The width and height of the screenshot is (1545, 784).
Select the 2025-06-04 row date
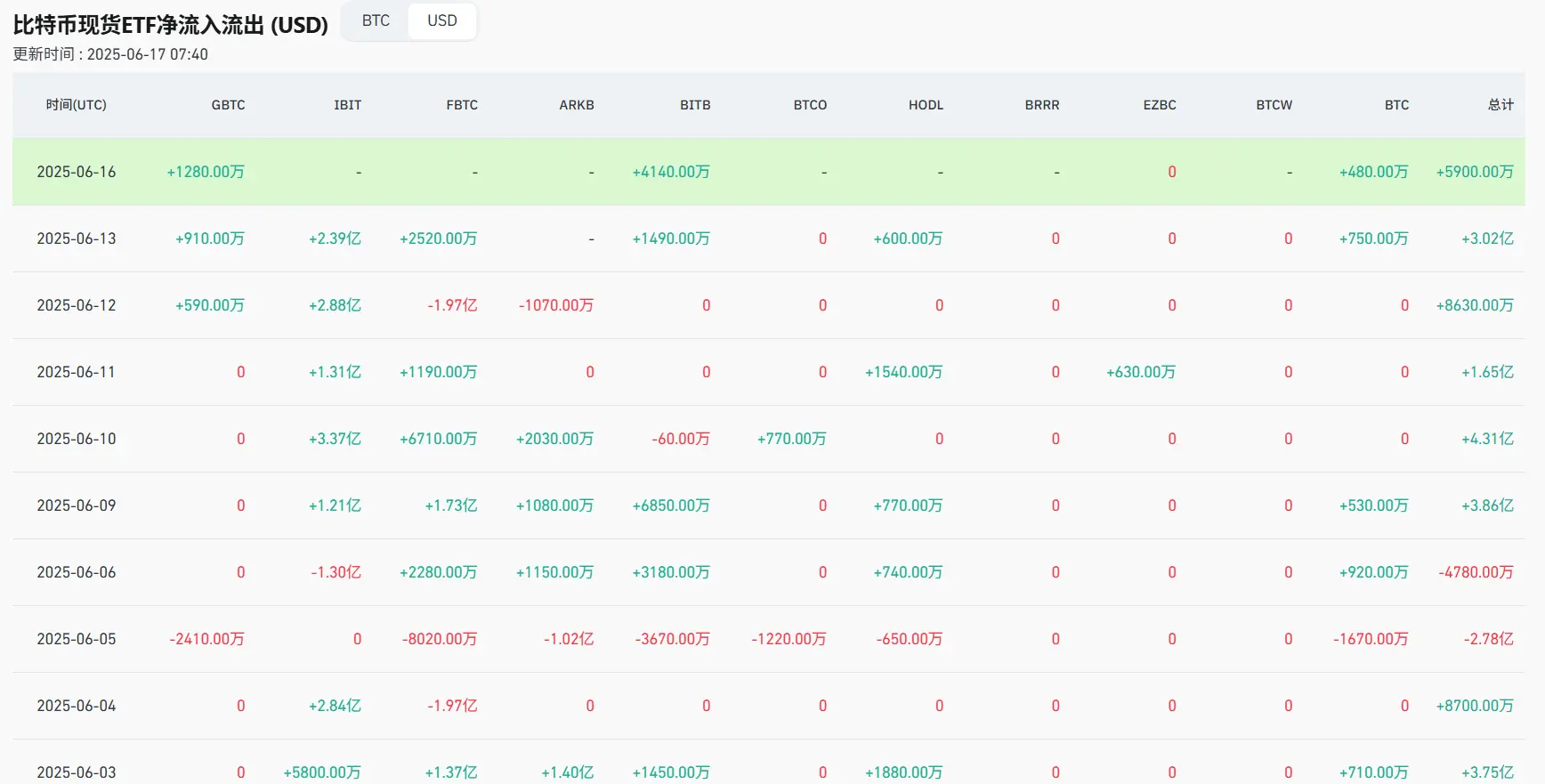(x=77, y=706)
